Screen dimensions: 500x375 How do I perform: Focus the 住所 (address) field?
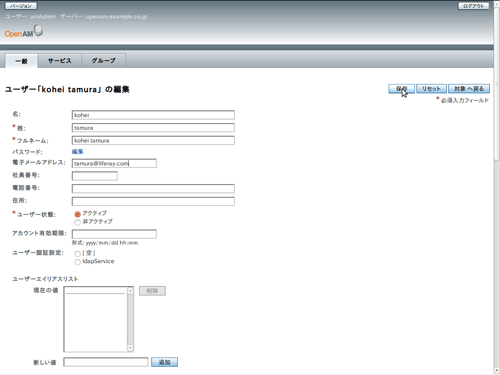click(153, 201)
